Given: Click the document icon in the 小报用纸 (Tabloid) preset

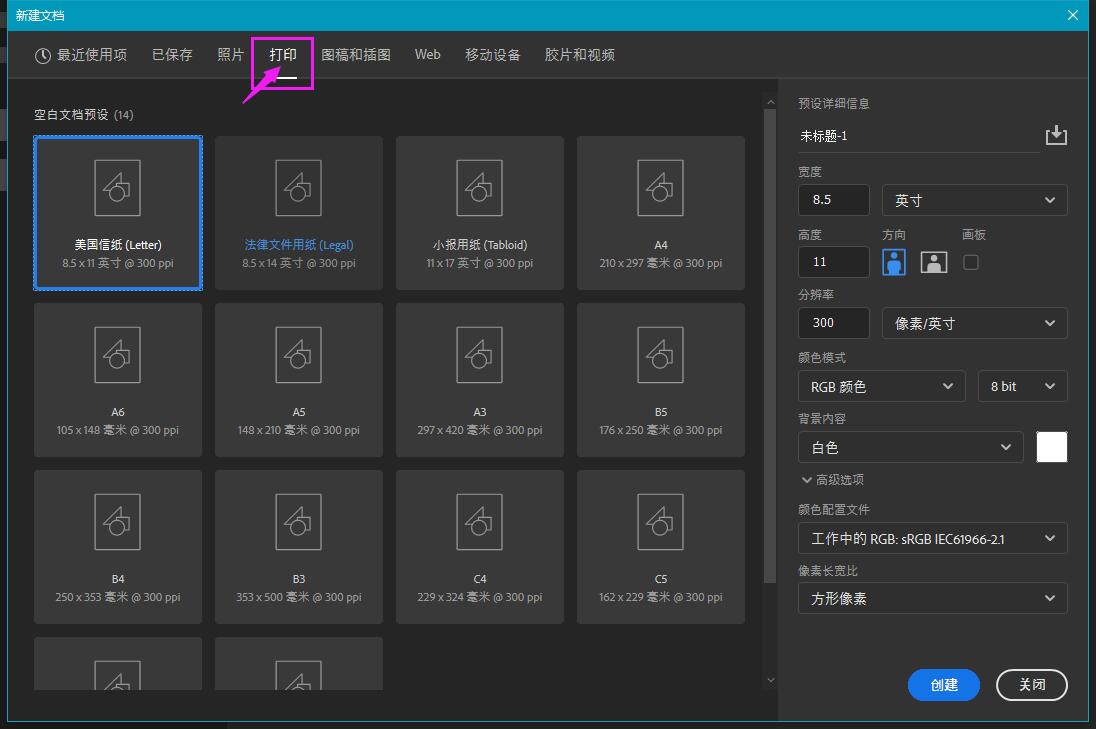Looking at the screenshot, I should [480, 188].
